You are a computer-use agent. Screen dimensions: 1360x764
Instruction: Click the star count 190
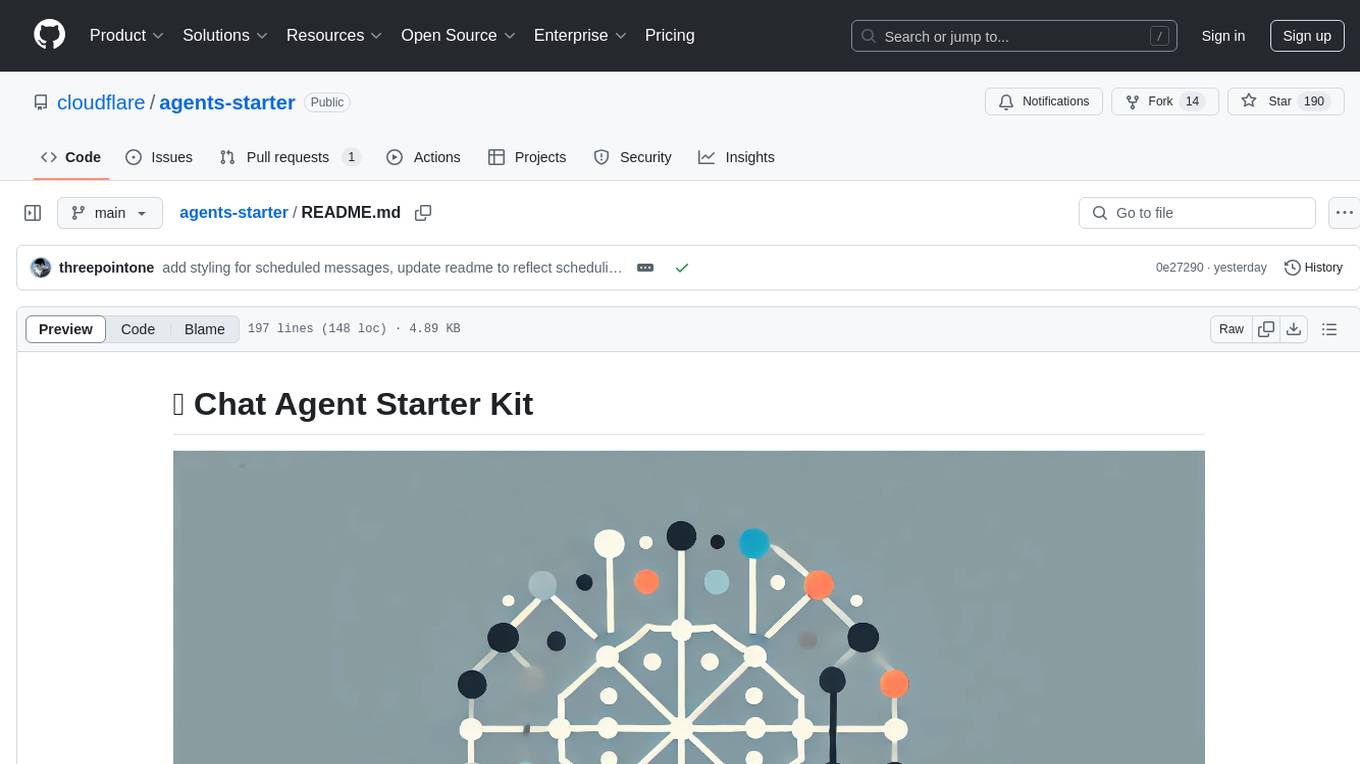click(1314, 102)
